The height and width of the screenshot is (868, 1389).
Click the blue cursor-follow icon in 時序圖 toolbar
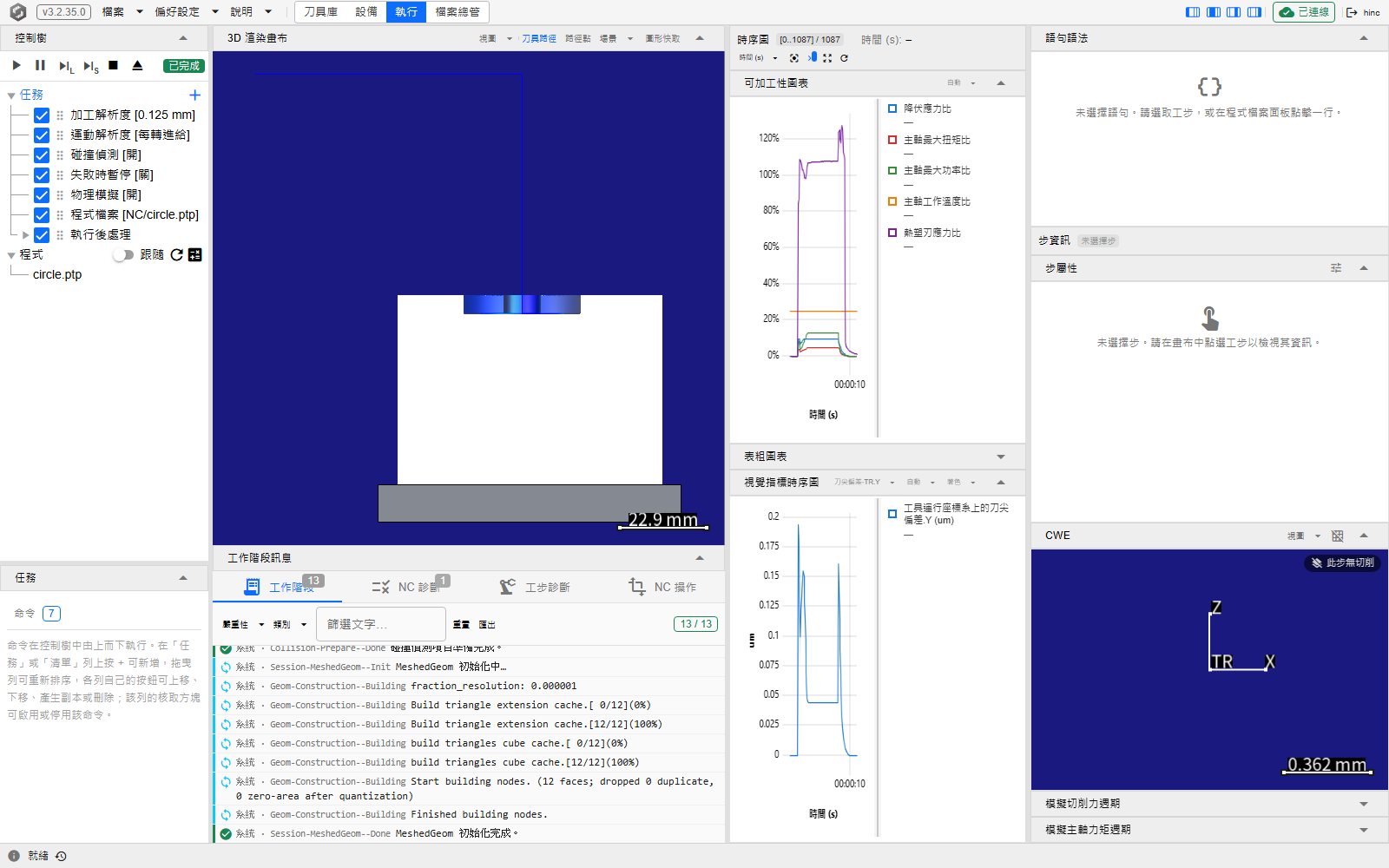[812, 57]
